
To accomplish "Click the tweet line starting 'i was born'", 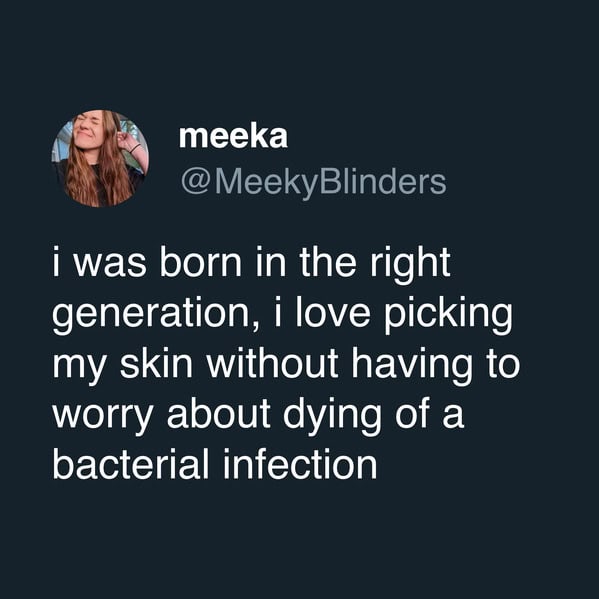I will 251,264.
